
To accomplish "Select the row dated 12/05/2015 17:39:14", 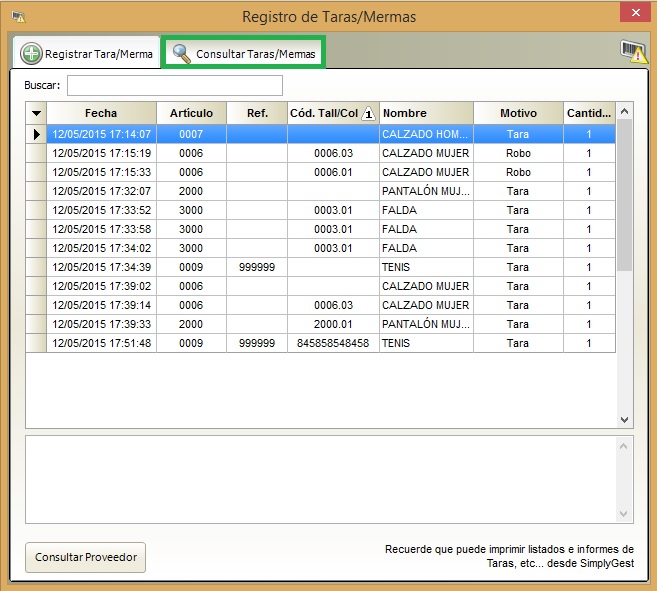I will (321, 305).
